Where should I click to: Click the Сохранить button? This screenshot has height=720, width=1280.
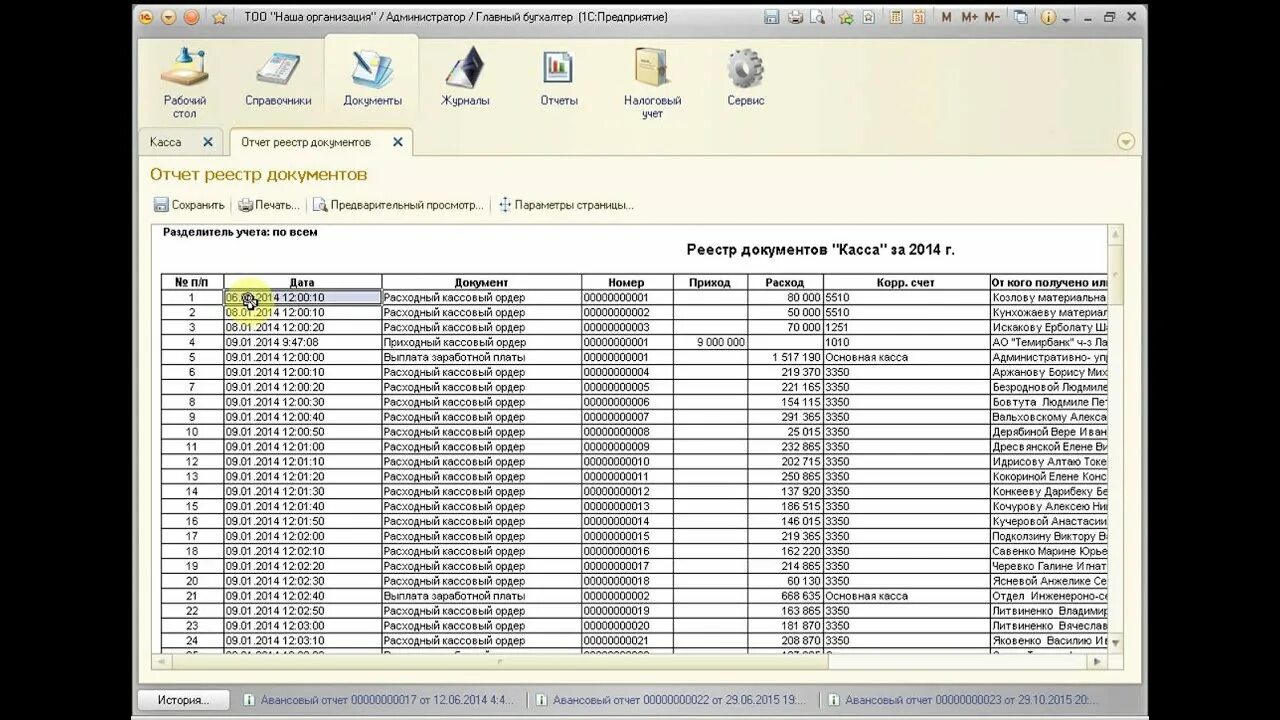coord(189,205)
